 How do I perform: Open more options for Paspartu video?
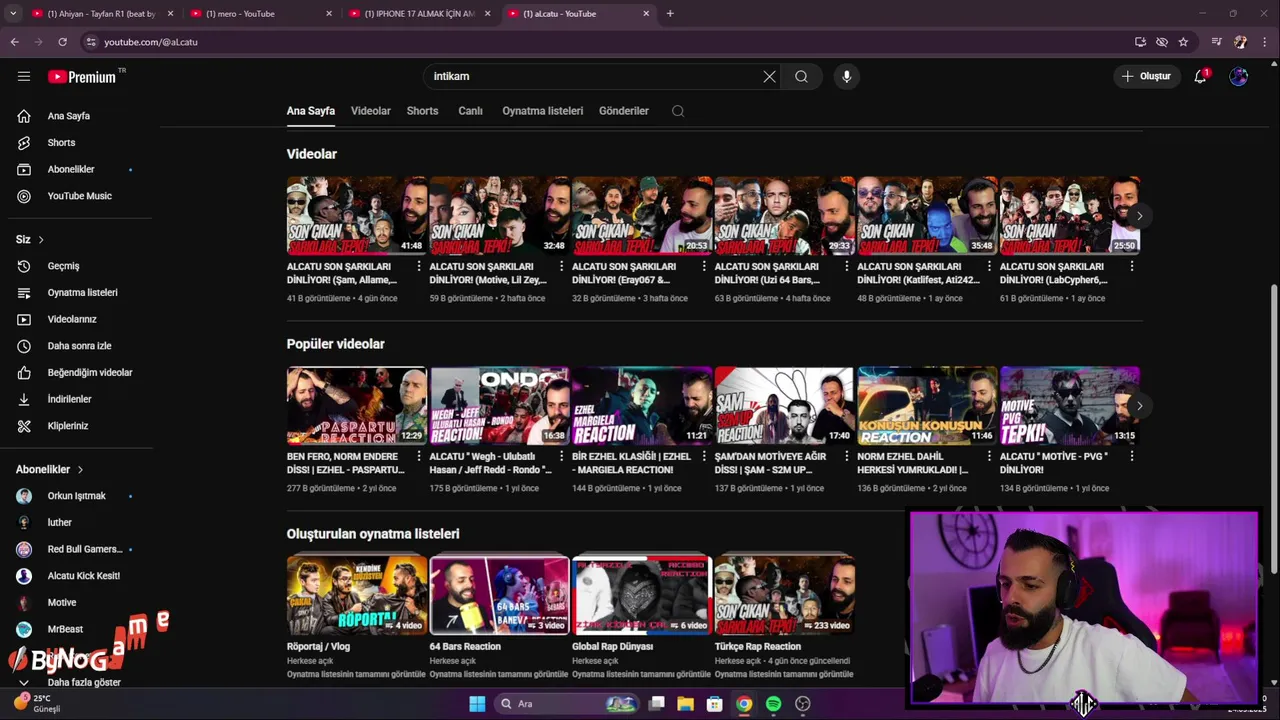coord(418,456)
